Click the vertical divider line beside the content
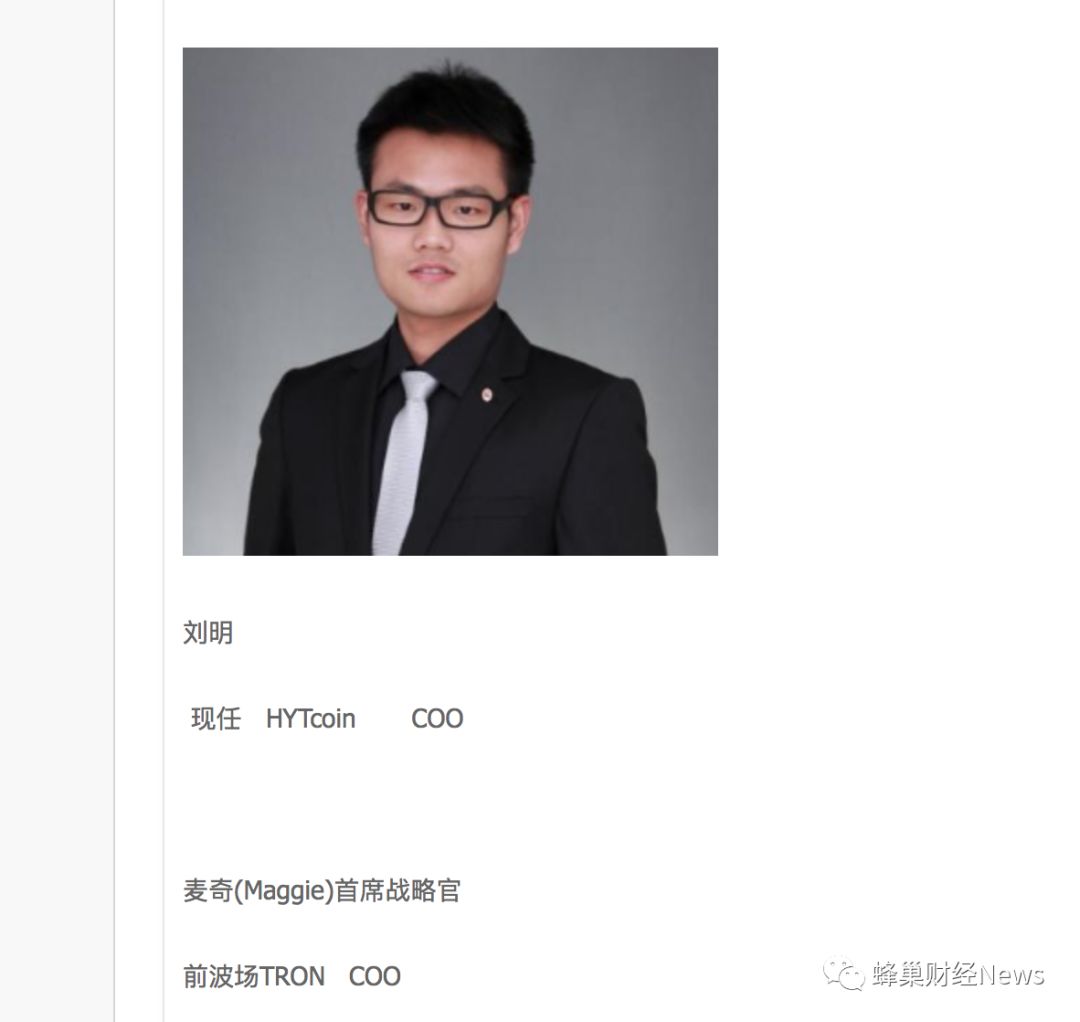The image size is (1080, 1022). click(x=163, y=511)
